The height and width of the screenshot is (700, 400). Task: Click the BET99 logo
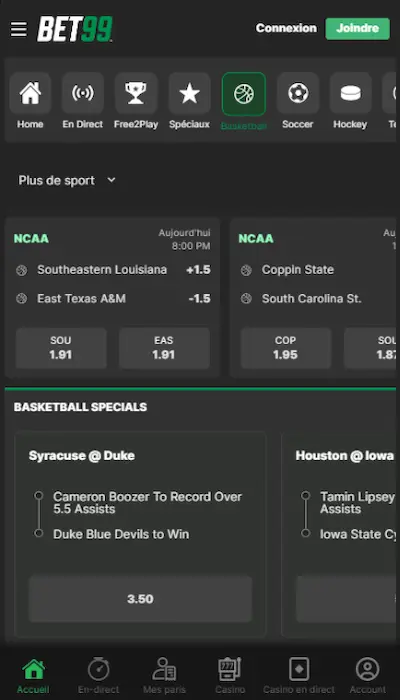pos(75,29)
